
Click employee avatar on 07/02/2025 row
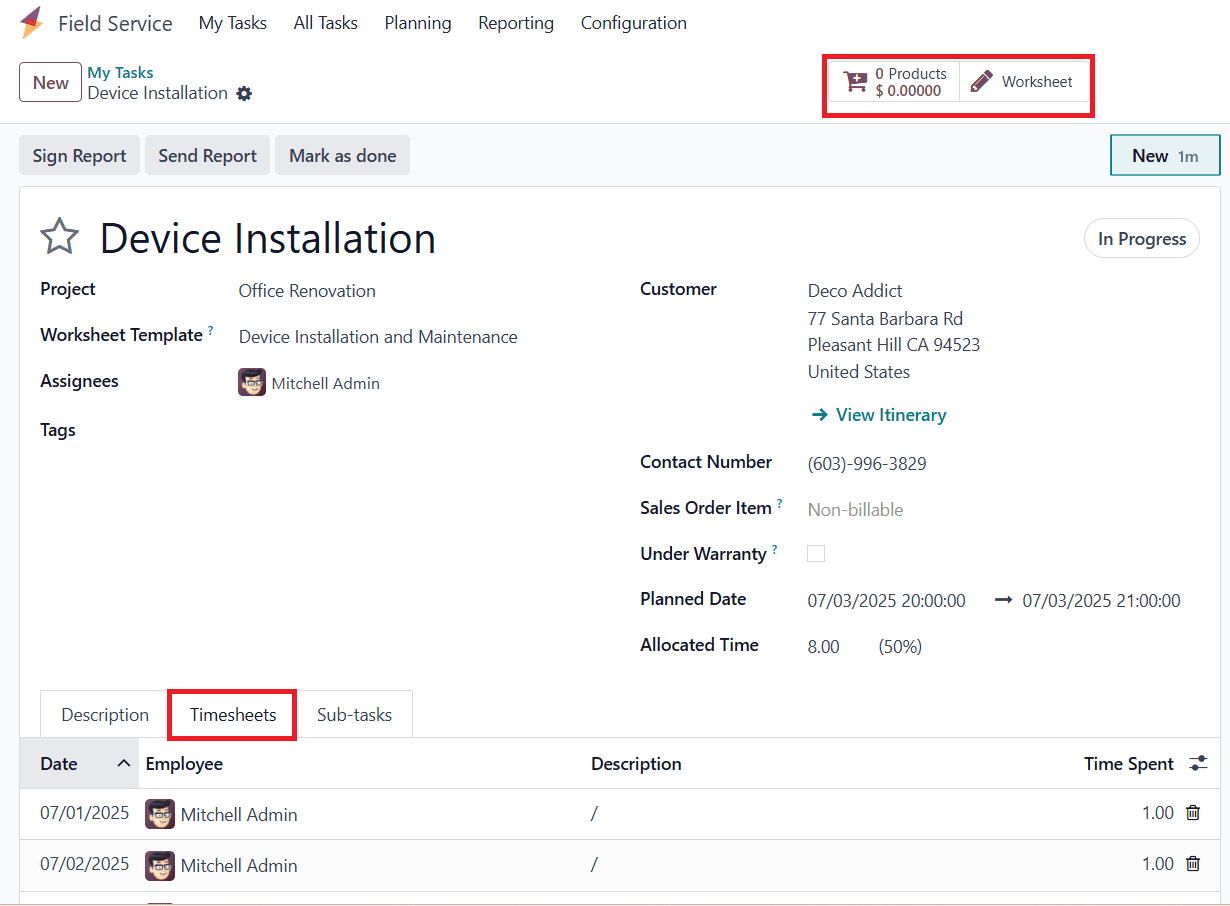coord(160,865)
